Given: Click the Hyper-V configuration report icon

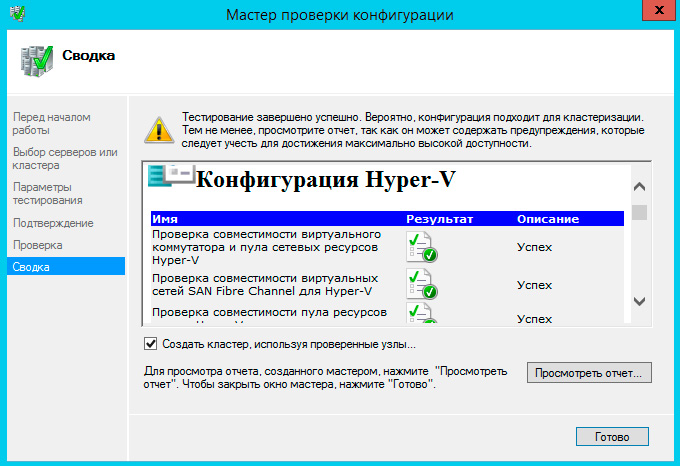Looking at the screenshot, I should click(171, 176).
